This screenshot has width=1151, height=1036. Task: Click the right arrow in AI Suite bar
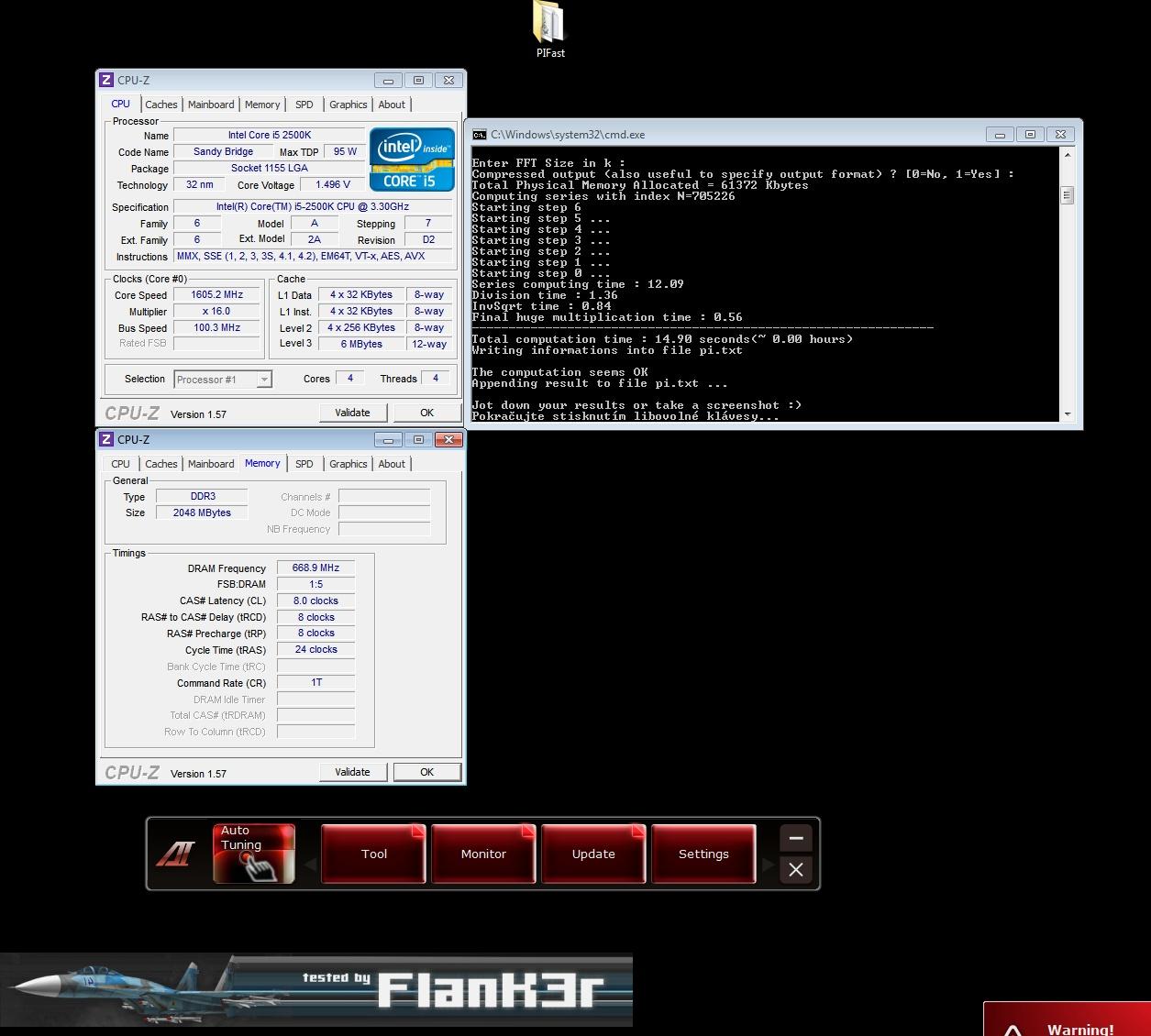[x=768, y=864]
